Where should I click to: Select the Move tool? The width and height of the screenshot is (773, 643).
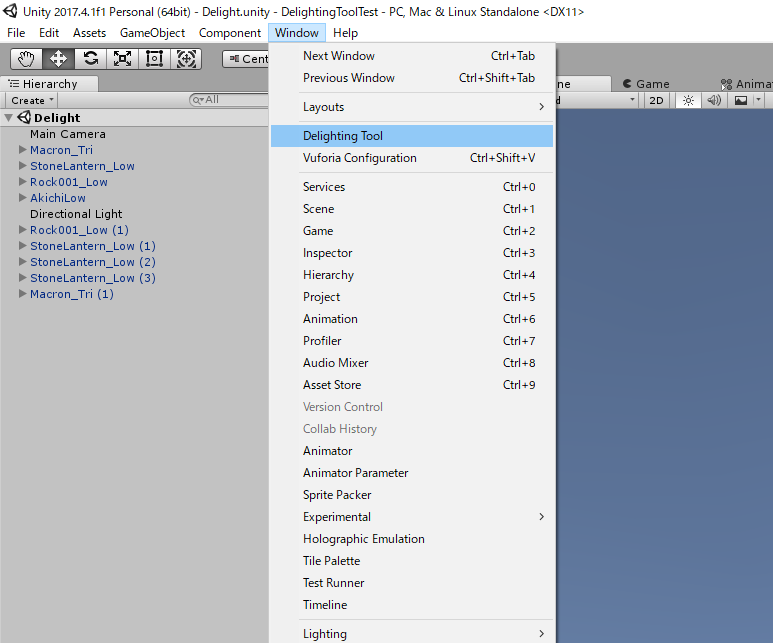[58, 59]
